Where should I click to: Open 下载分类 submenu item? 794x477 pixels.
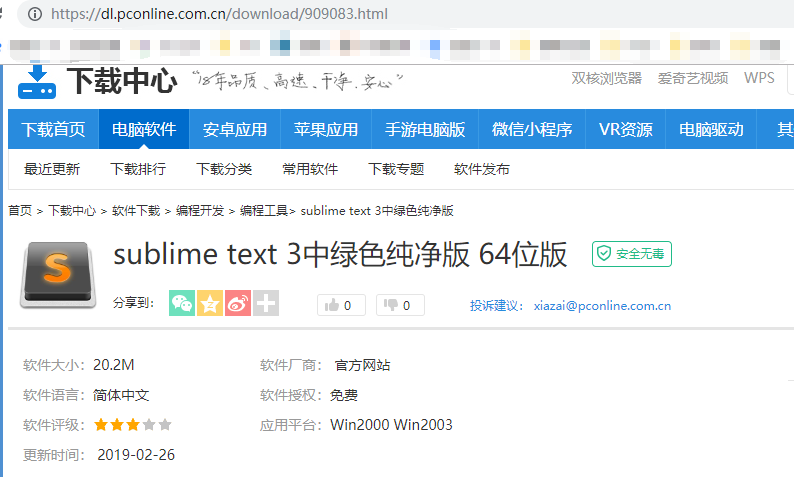pyautogui.click(x=224, y=169)
